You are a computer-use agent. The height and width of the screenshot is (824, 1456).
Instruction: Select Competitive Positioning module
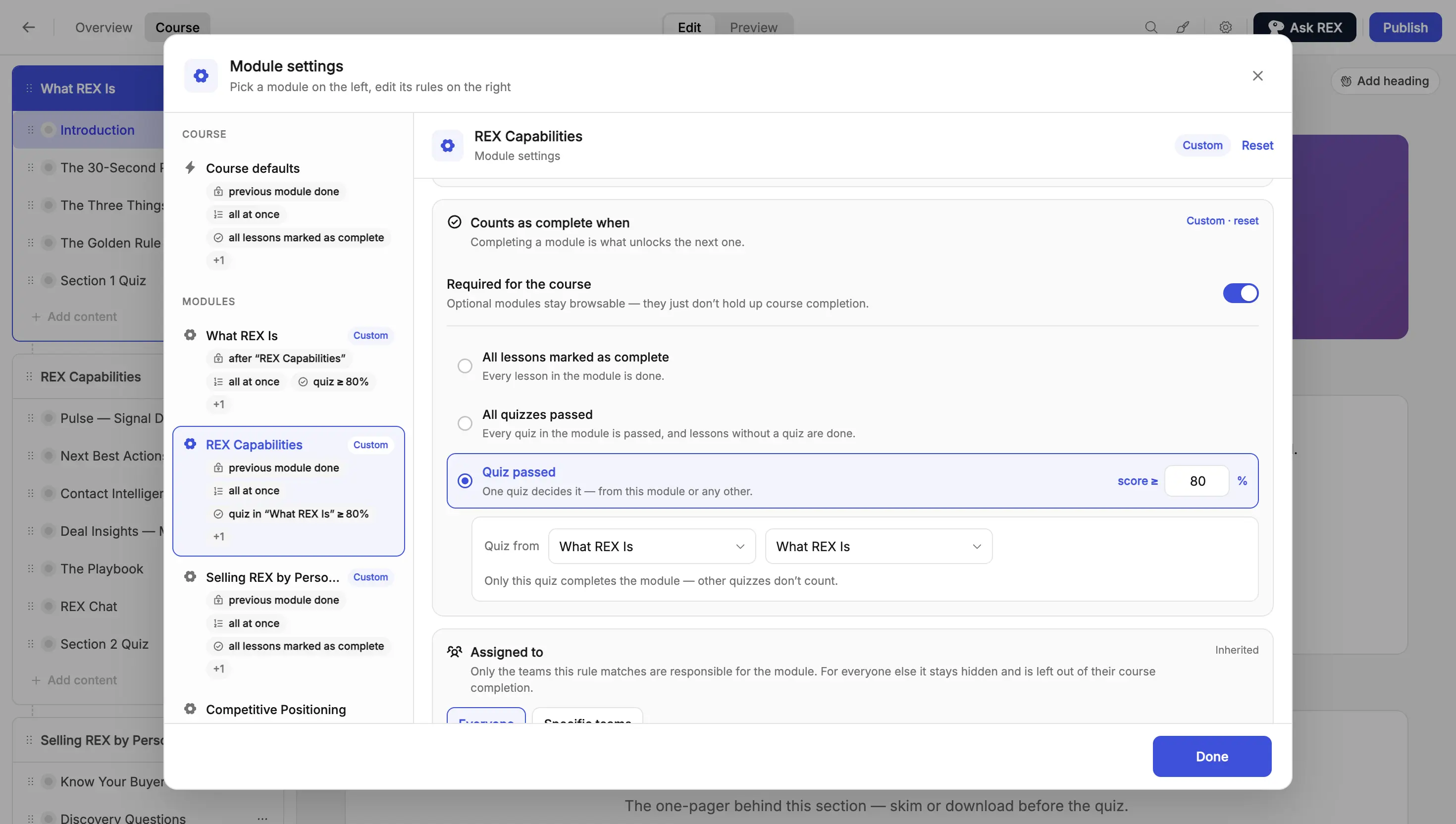pos(275,710)
